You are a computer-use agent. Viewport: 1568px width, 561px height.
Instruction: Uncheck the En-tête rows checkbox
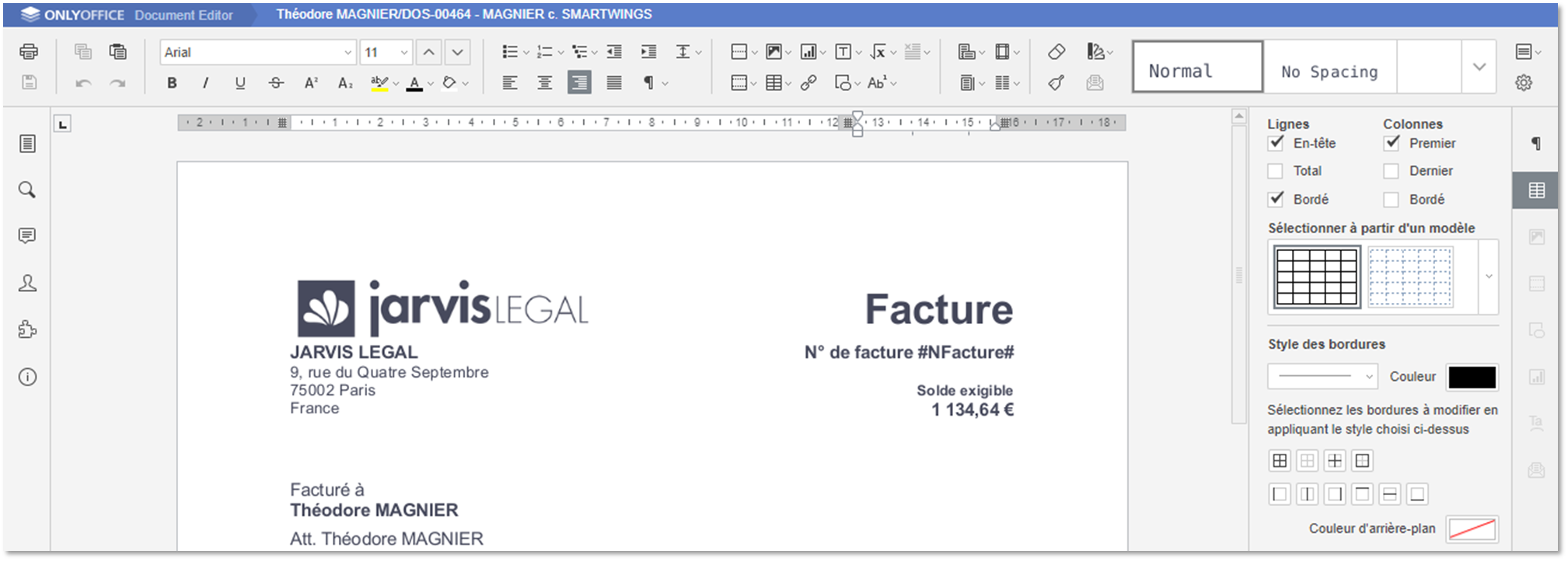coord(1276,143)
